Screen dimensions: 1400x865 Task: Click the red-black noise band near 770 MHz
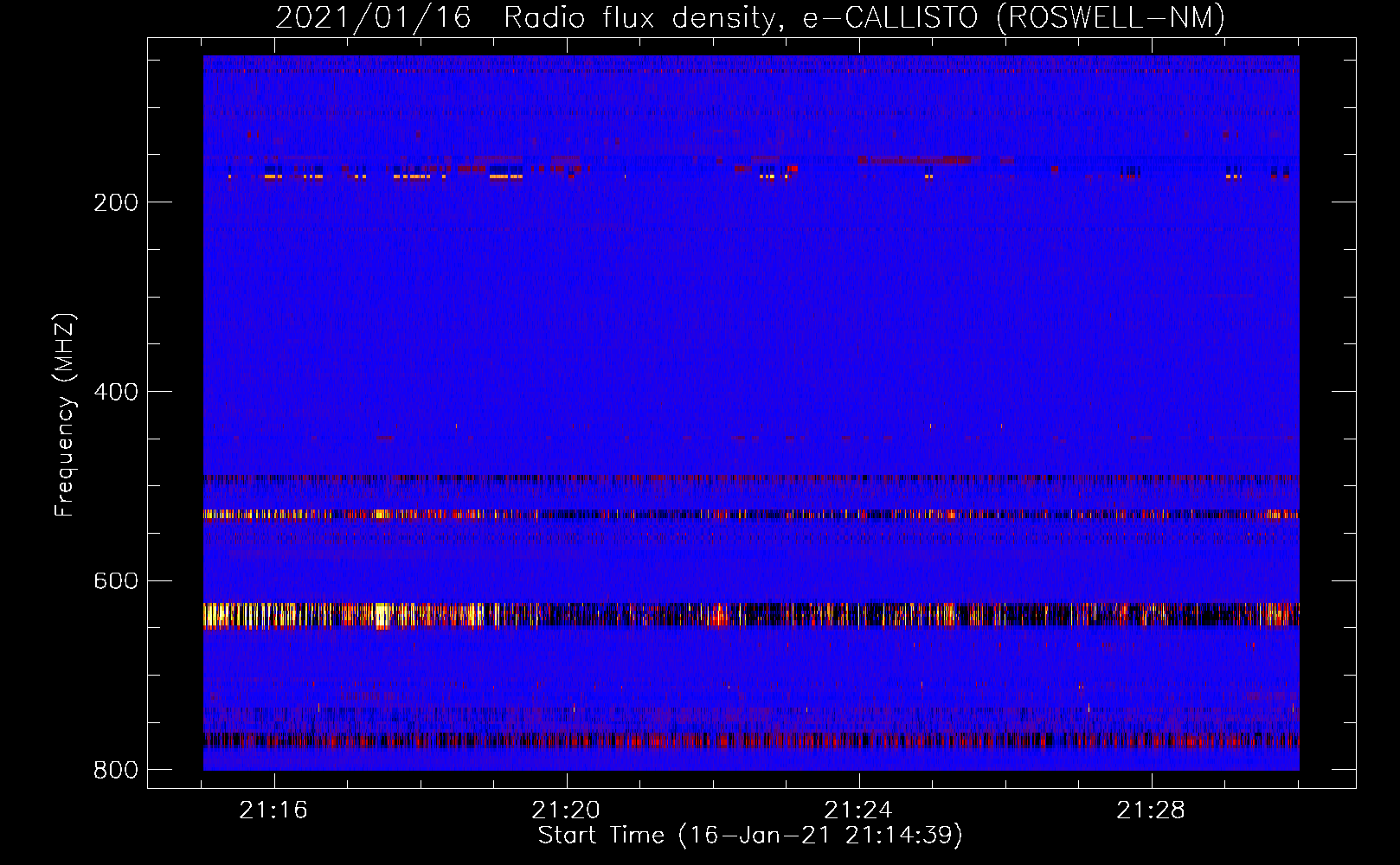click(751, 740)
